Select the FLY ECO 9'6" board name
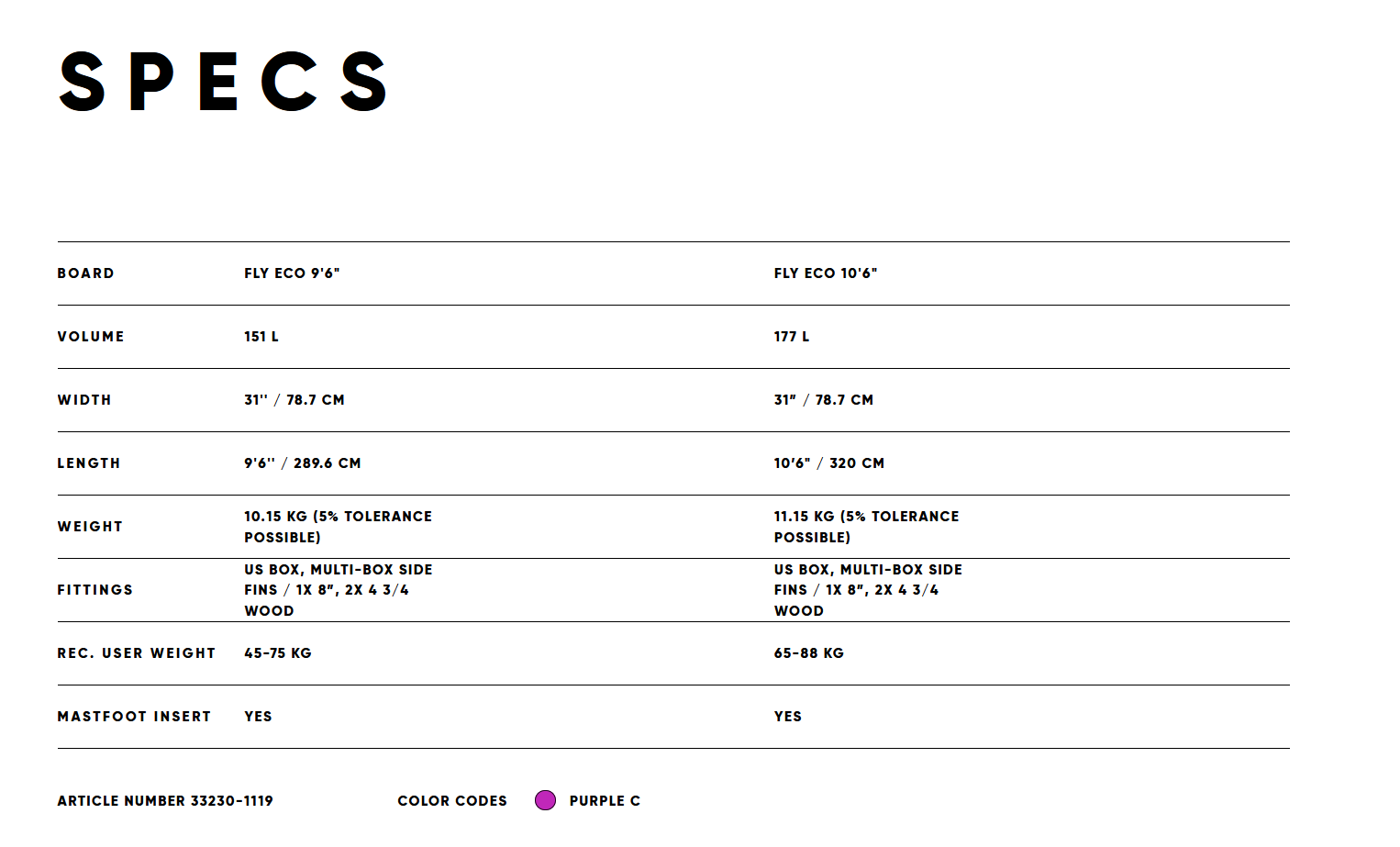1400x847 pixels. pos(292,273)
